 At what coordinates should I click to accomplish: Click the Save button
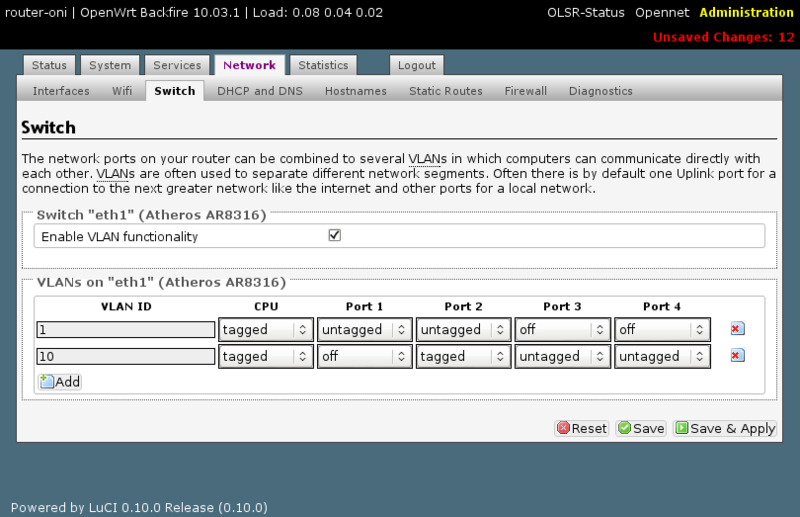click(x=641, y=428)
